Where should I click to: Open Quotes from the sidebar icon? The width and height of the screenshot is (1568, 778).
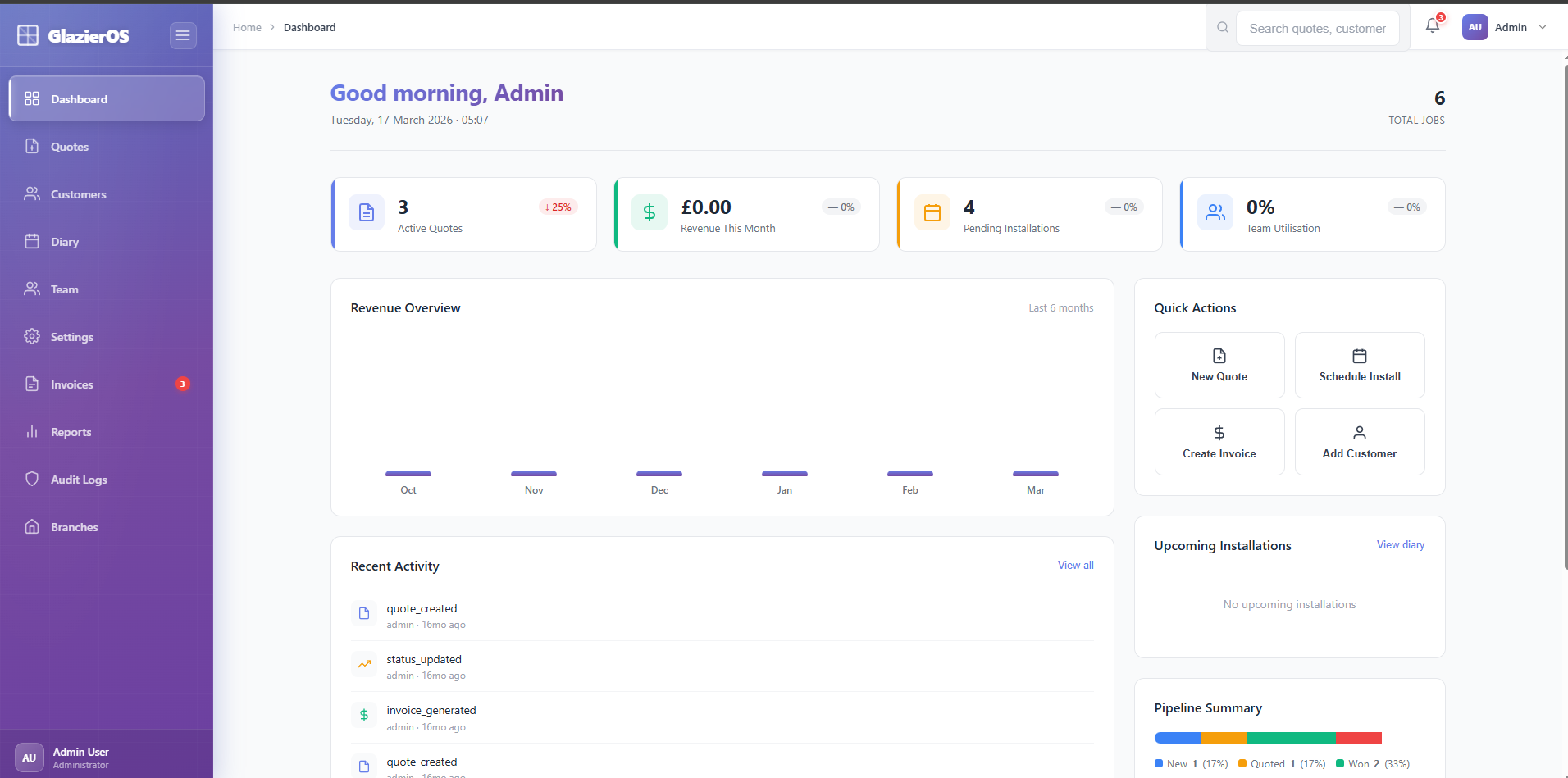click(31, 146)
